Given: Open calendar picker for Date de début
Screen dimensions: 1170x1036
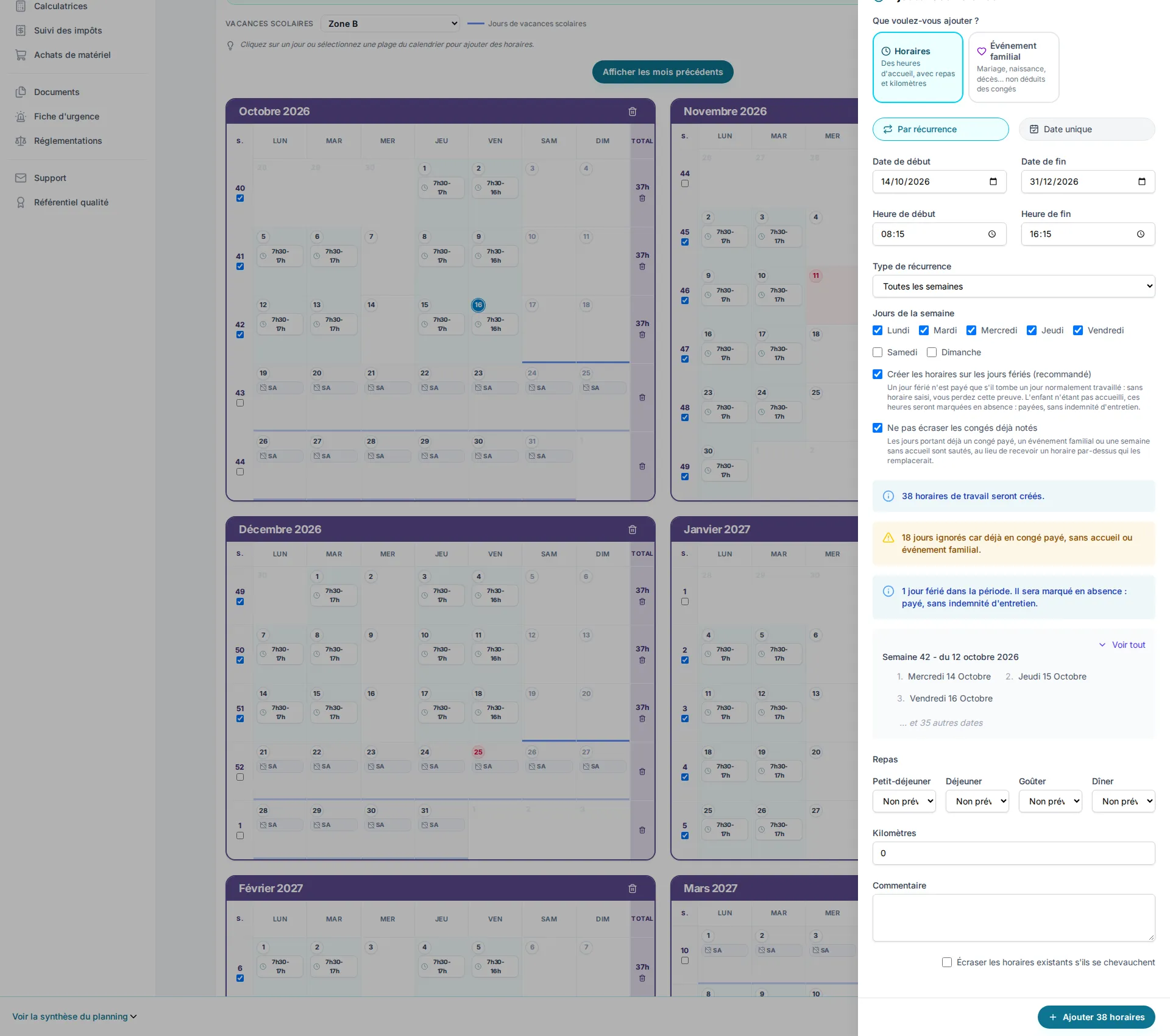Looking at the screenshot, I should [993, 182].
